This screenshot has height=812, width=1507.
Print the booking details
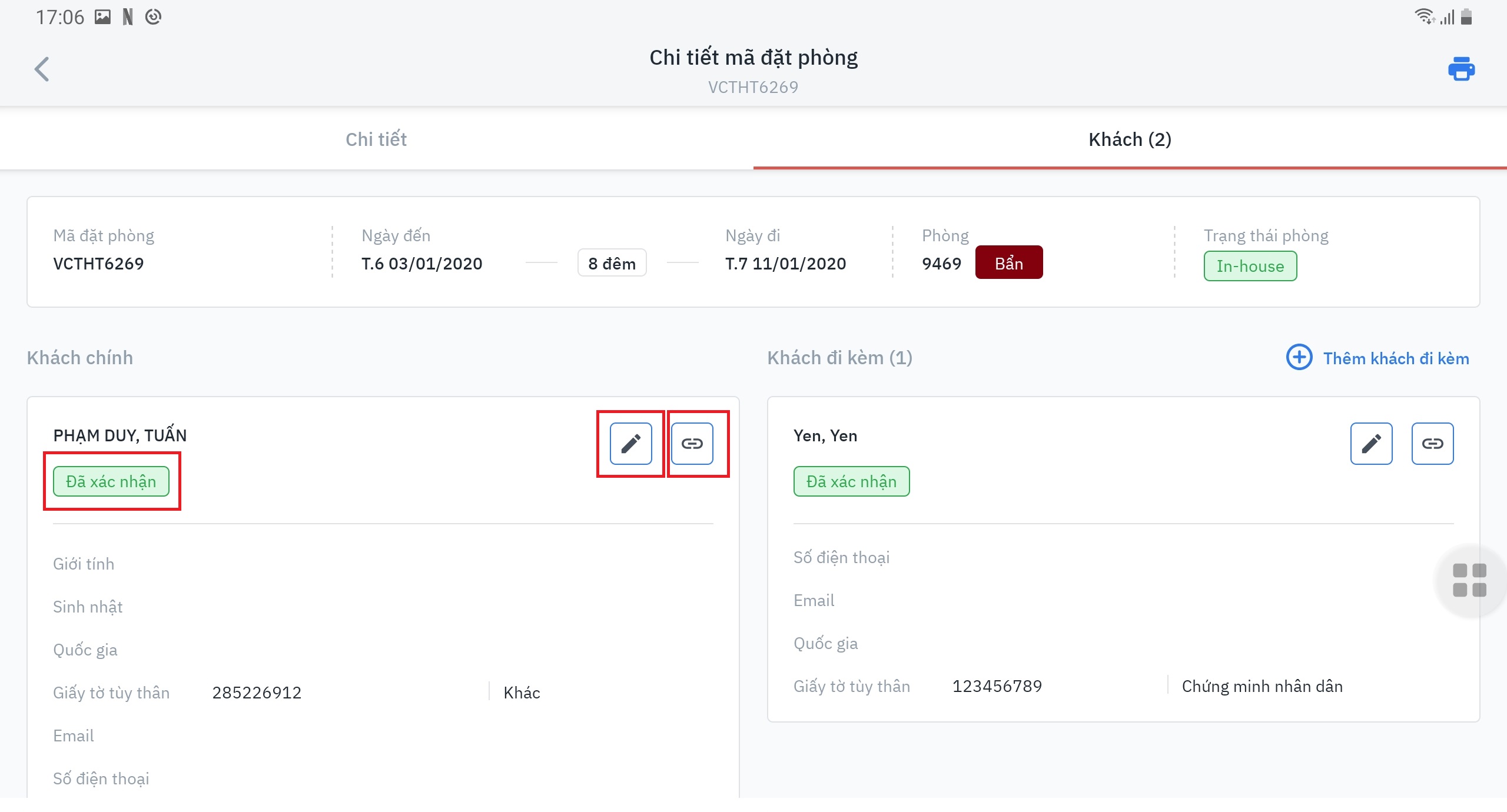point(1461,69)
